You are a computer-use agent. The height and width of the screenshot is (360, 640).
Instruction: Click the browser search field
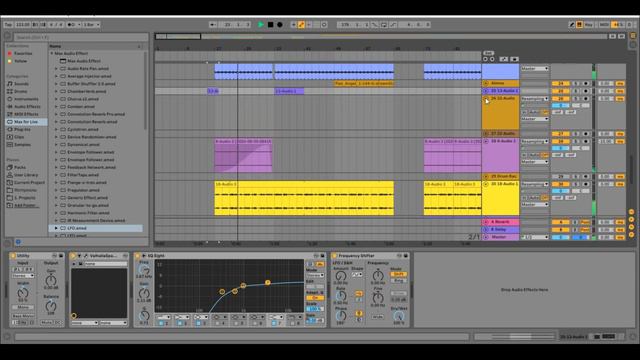coord(82,37)
